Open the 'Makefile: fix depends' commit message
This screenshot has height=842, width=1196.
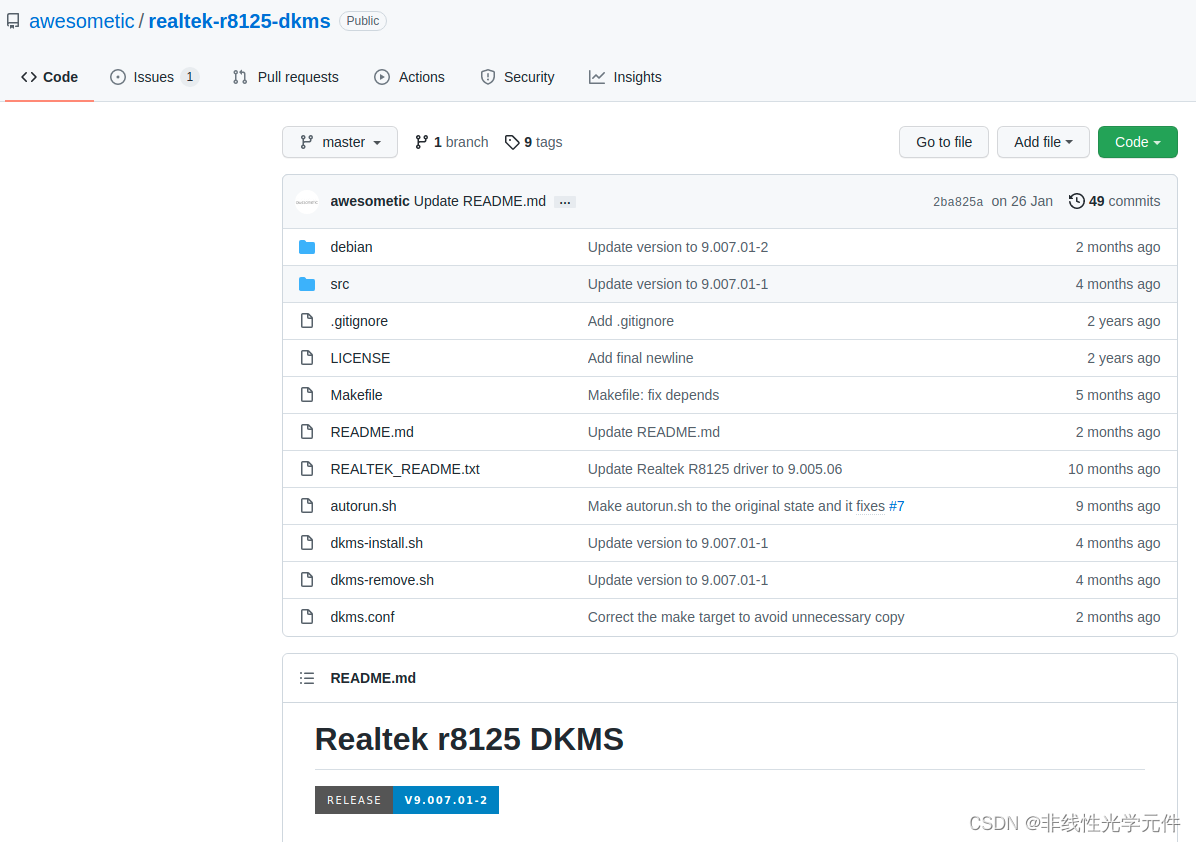coord(654,395)
